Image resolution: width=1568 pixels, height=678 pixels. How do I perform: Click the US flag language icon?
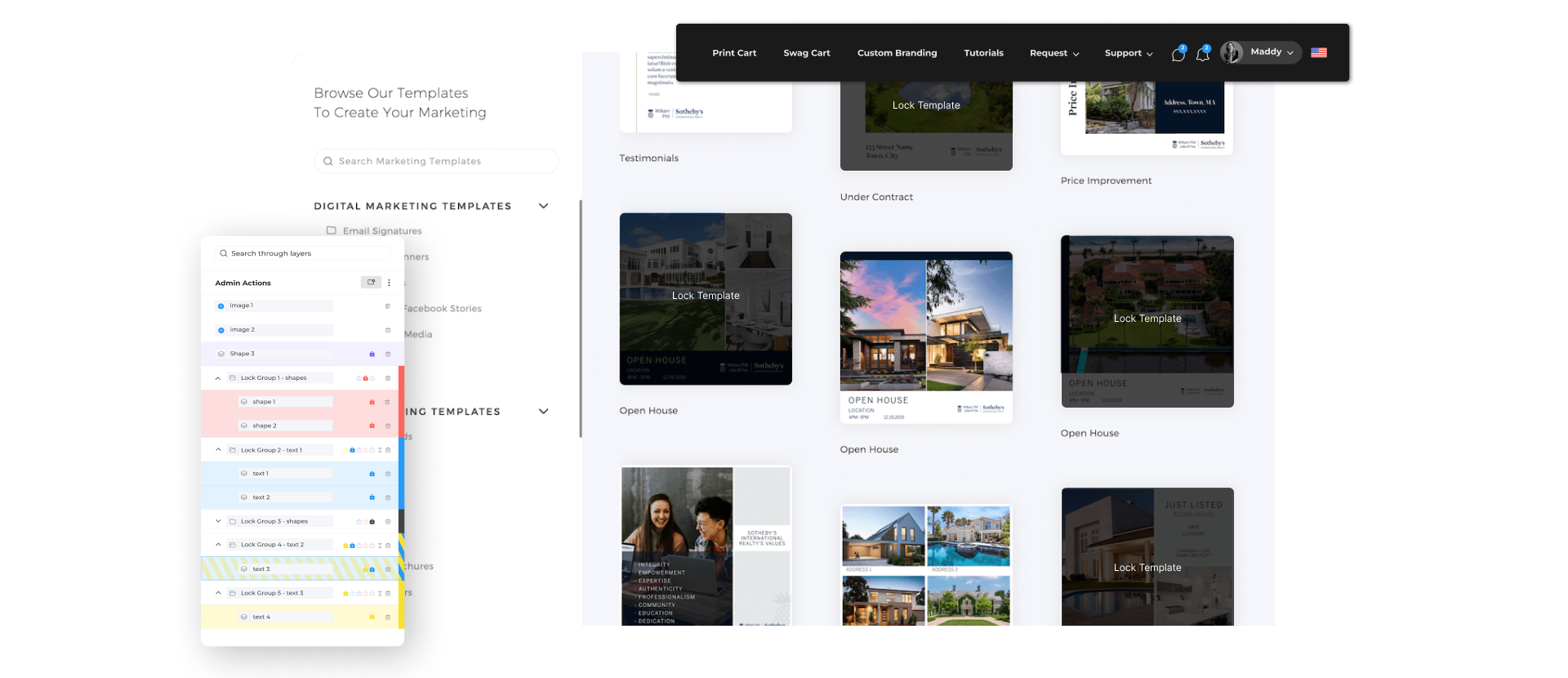click(1319, 52)
